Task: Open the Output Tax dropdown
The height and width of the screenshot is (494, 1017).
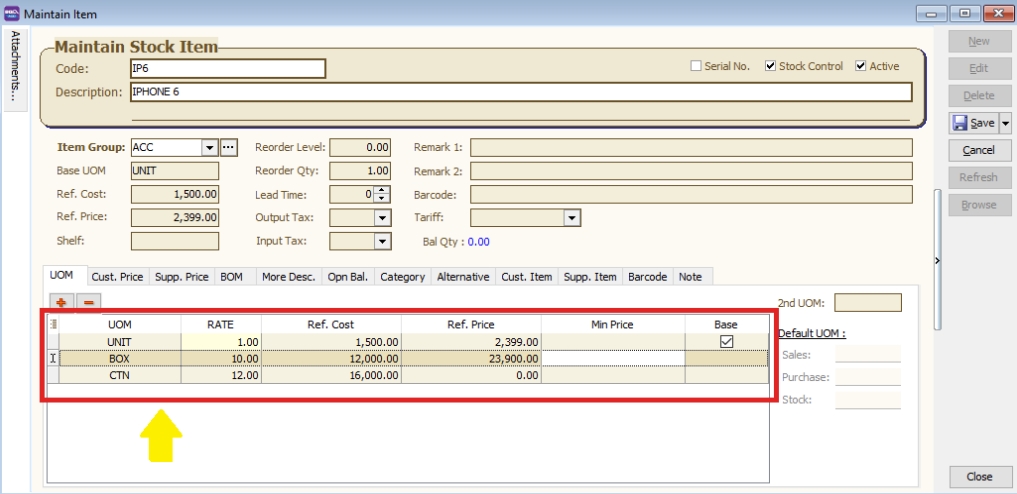Action: click(x=382, y=218)
